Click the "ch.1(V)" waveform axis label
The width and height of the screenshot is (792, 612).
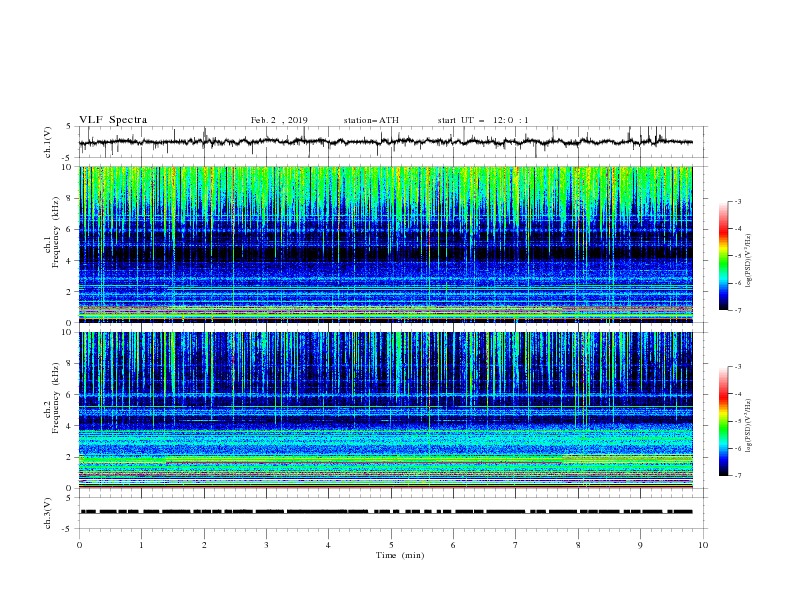click(48, 142)
